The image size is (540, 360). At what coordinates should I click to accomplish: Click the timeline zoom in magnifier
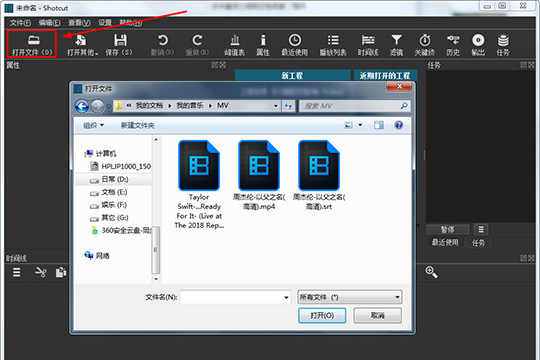[x=431, y=272]
